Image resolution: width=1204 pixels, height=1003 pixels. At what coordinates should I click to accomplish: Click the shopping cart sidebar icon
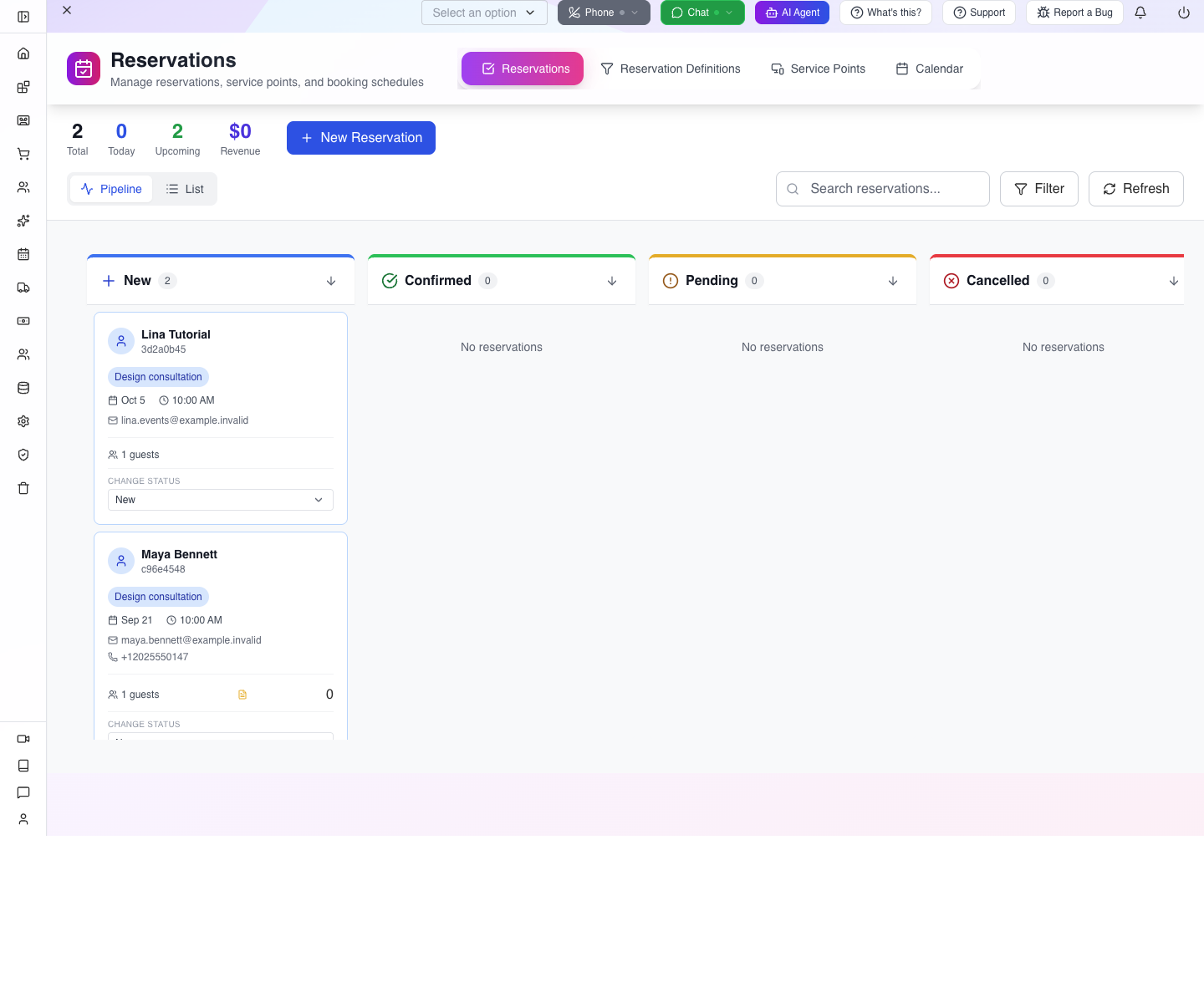click(x=23, y=154)
